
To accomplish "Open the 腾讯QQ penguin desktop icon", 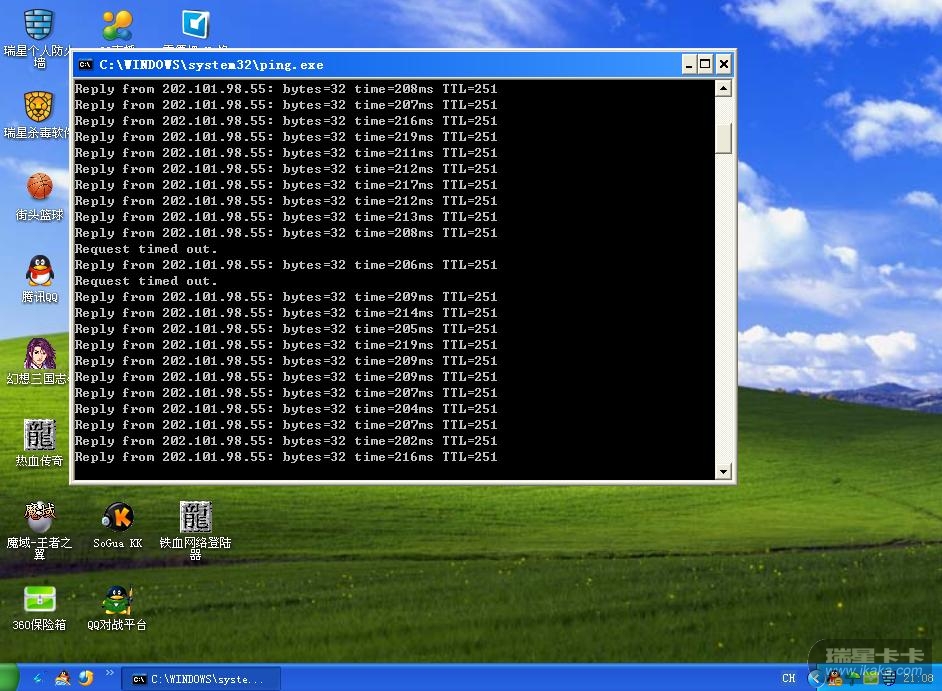I will click(x=39, y=270).
